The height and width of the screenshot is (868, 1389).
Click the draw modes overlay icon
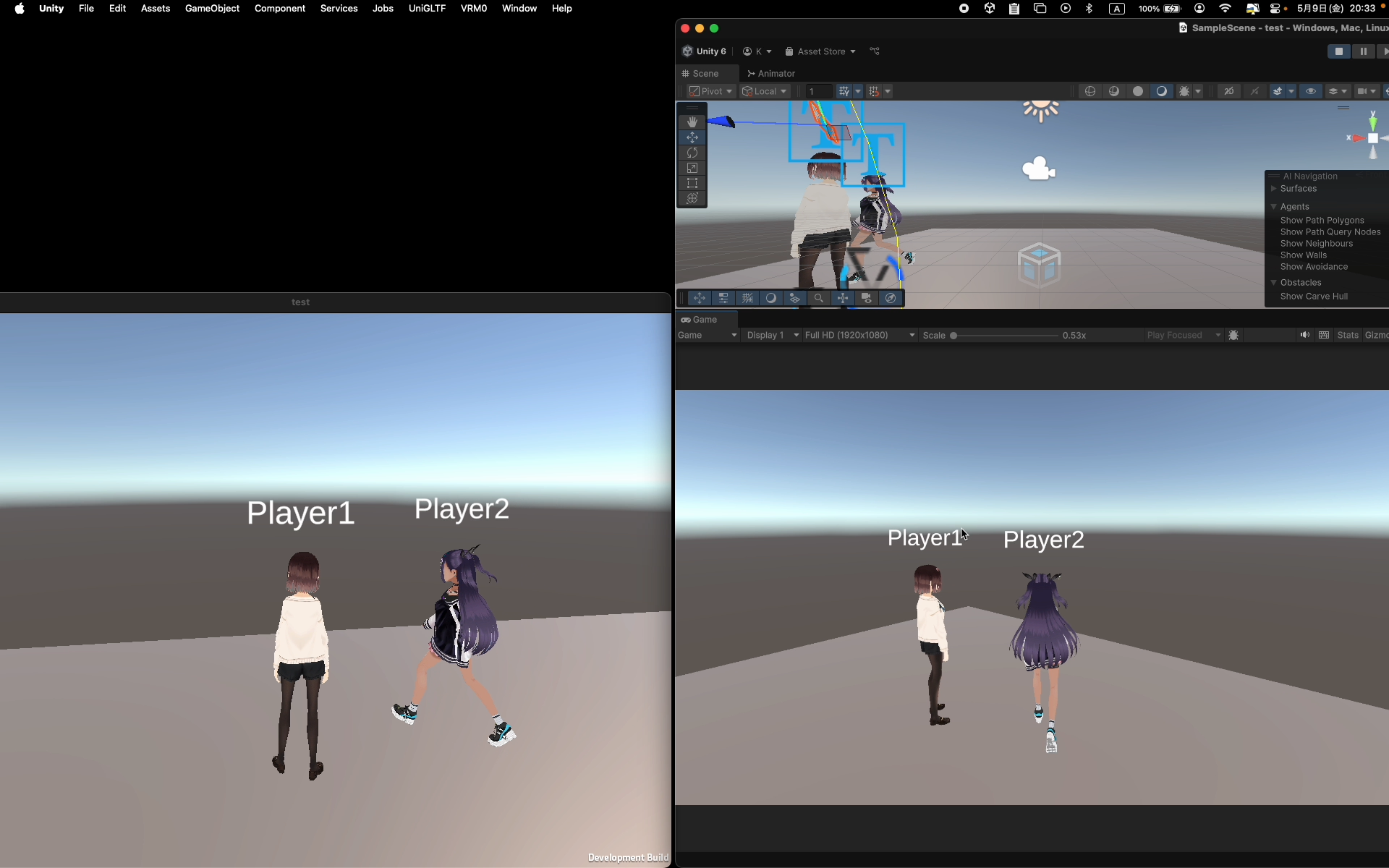tap(771, 298)
